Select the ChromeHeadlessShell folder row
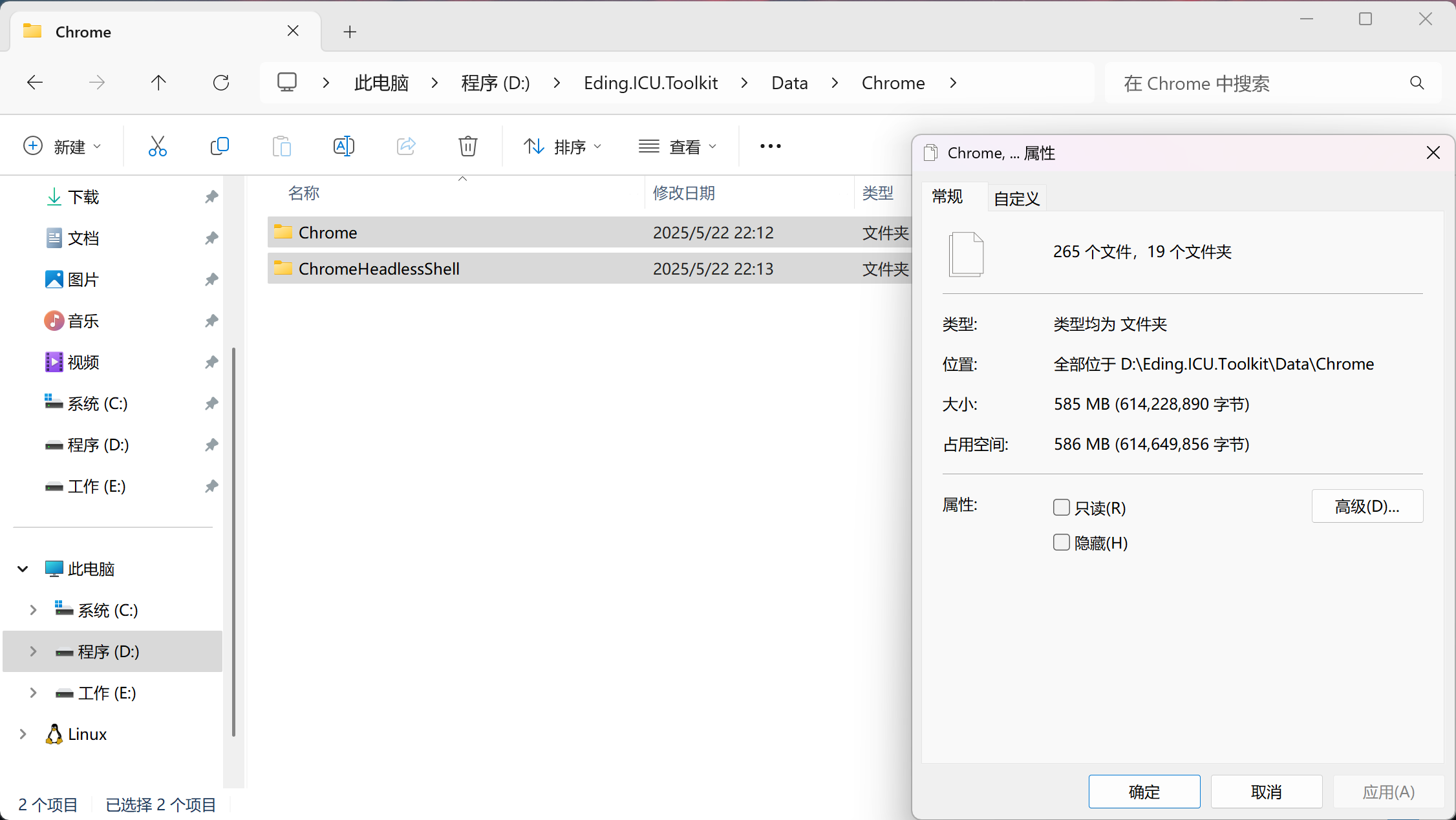This screenshot has height=820, width=1456. pyautogui.click(x=590, y=269)
